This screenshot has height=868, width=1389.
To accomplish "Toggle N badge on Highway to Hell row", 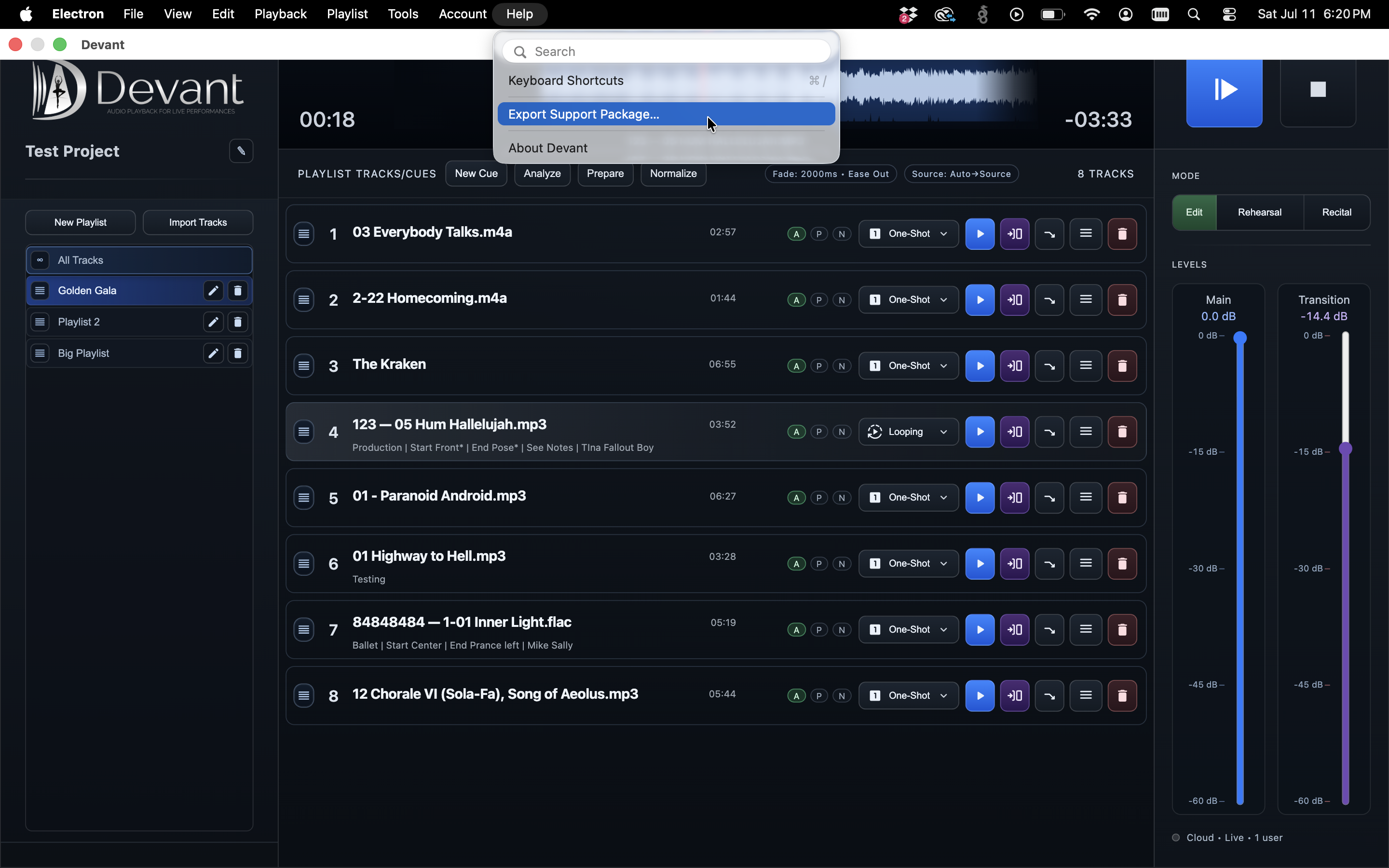I will coord(842,564).
